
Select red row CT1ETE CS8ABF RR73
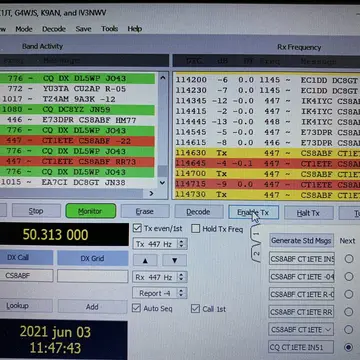[77, 162]
